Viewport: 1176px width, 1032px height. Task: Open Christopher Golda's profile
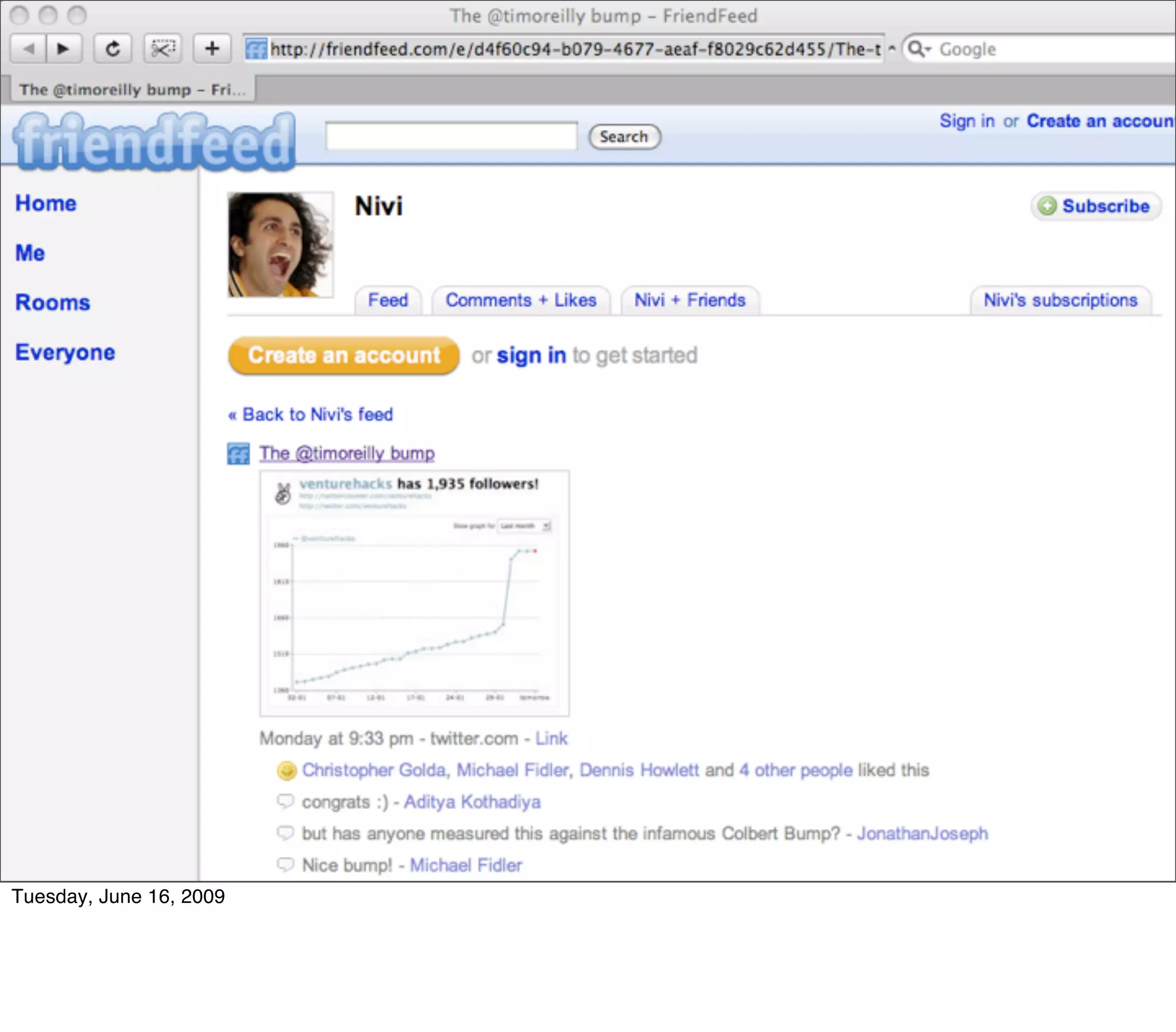(374, 770)
